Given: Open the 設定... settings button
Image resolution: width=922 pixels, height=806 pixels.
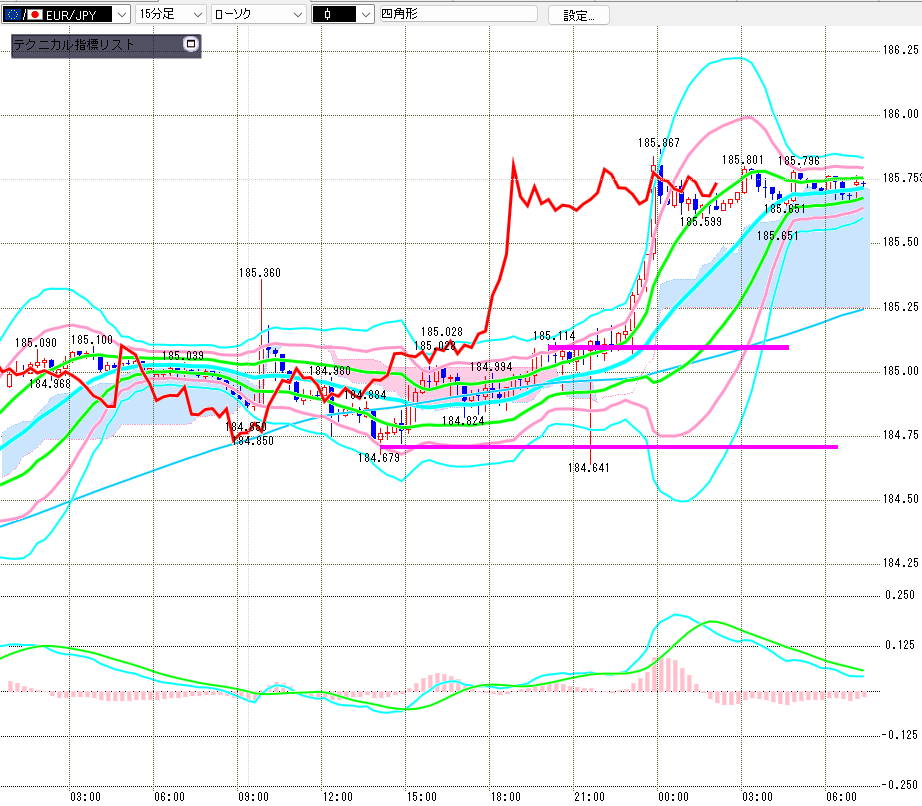Looking at the screenshot, I should (579, 15).
